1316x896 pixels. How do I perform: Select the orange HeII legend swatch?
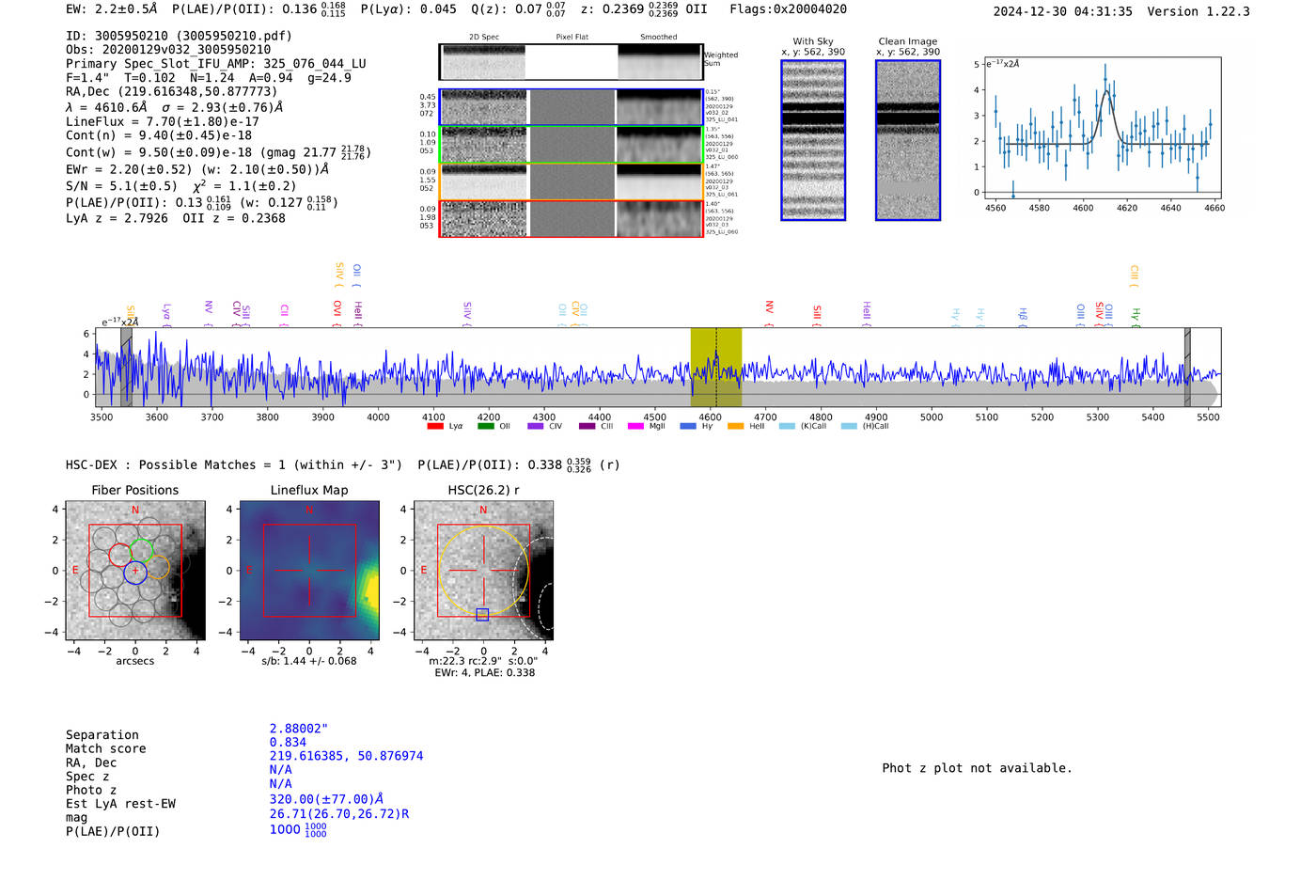(735, 426)
